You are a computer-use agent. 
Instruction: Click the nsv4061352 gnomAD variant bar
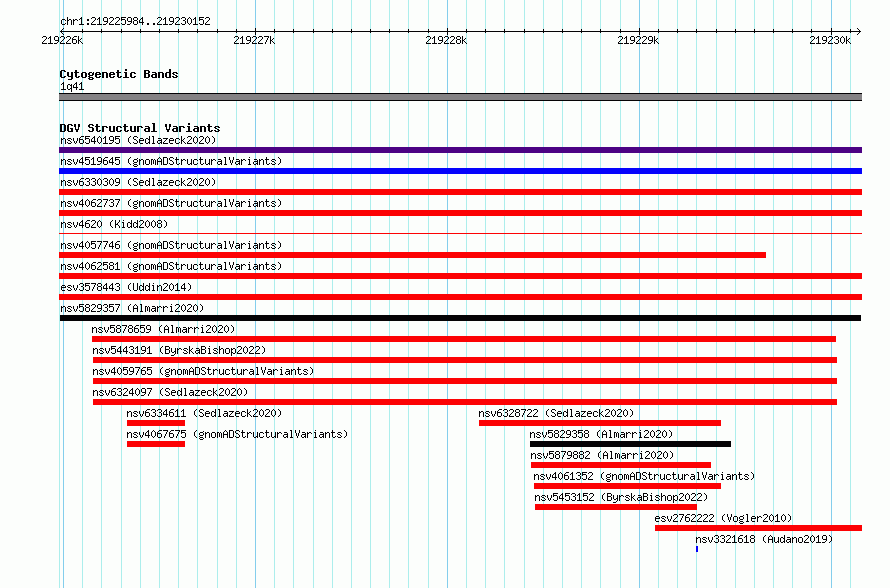coord(628,486)
